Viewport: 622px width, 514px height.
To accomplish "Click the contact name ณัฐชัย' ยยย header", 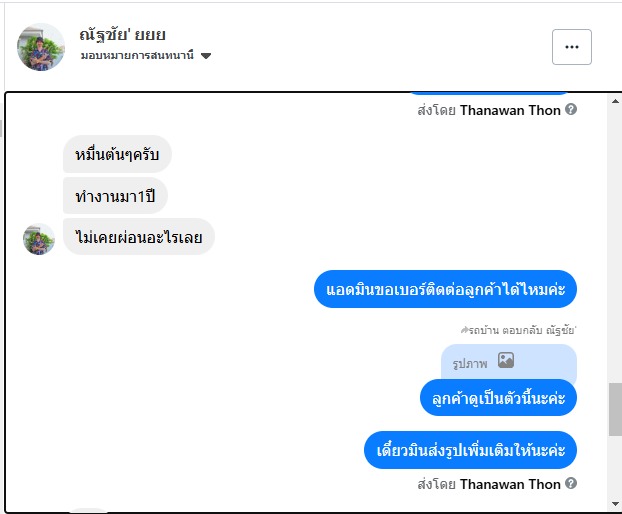I will [122, 35].
